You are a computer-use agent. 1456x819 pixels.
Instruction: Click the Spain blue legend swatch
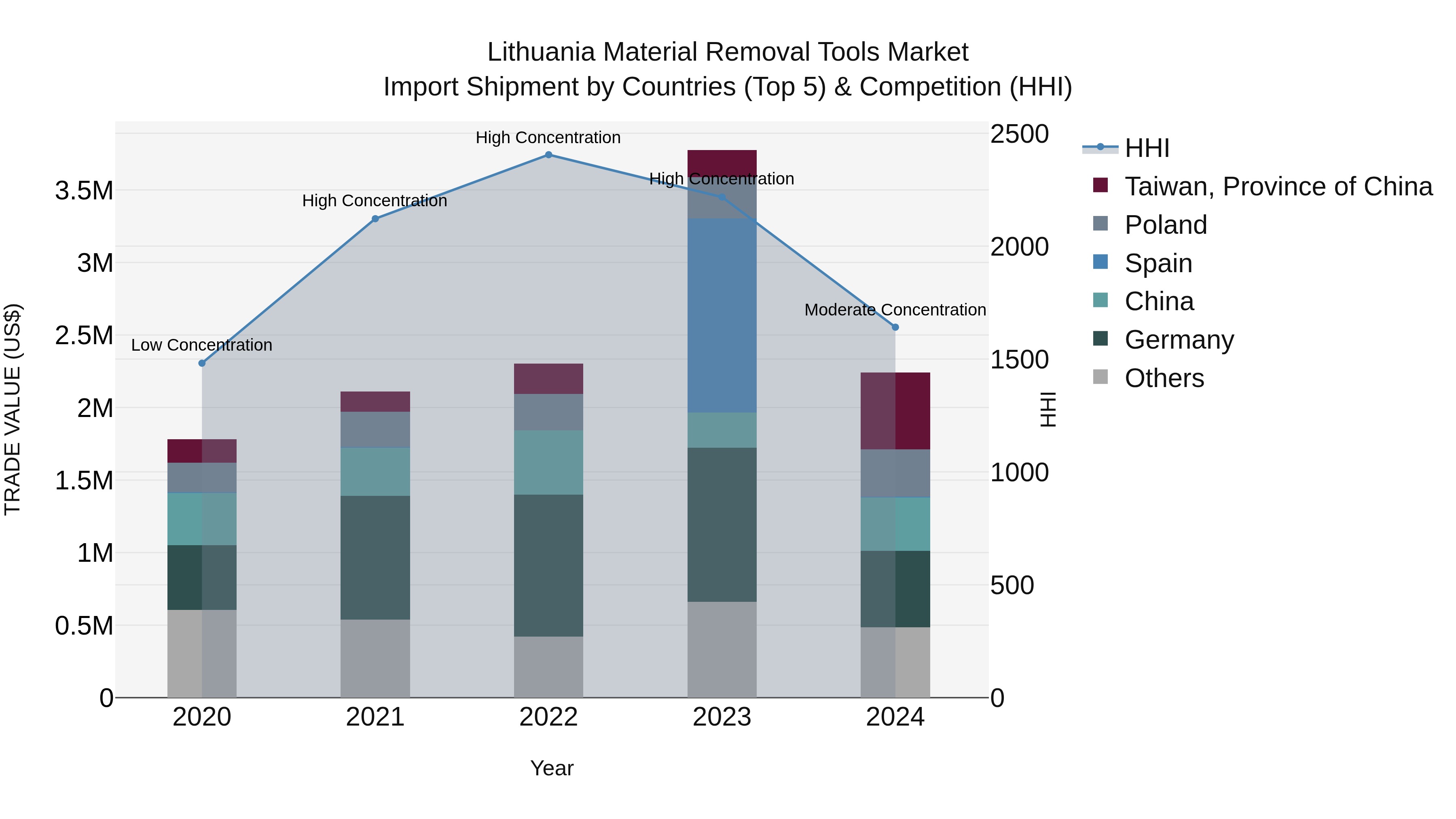(1100, 262)
